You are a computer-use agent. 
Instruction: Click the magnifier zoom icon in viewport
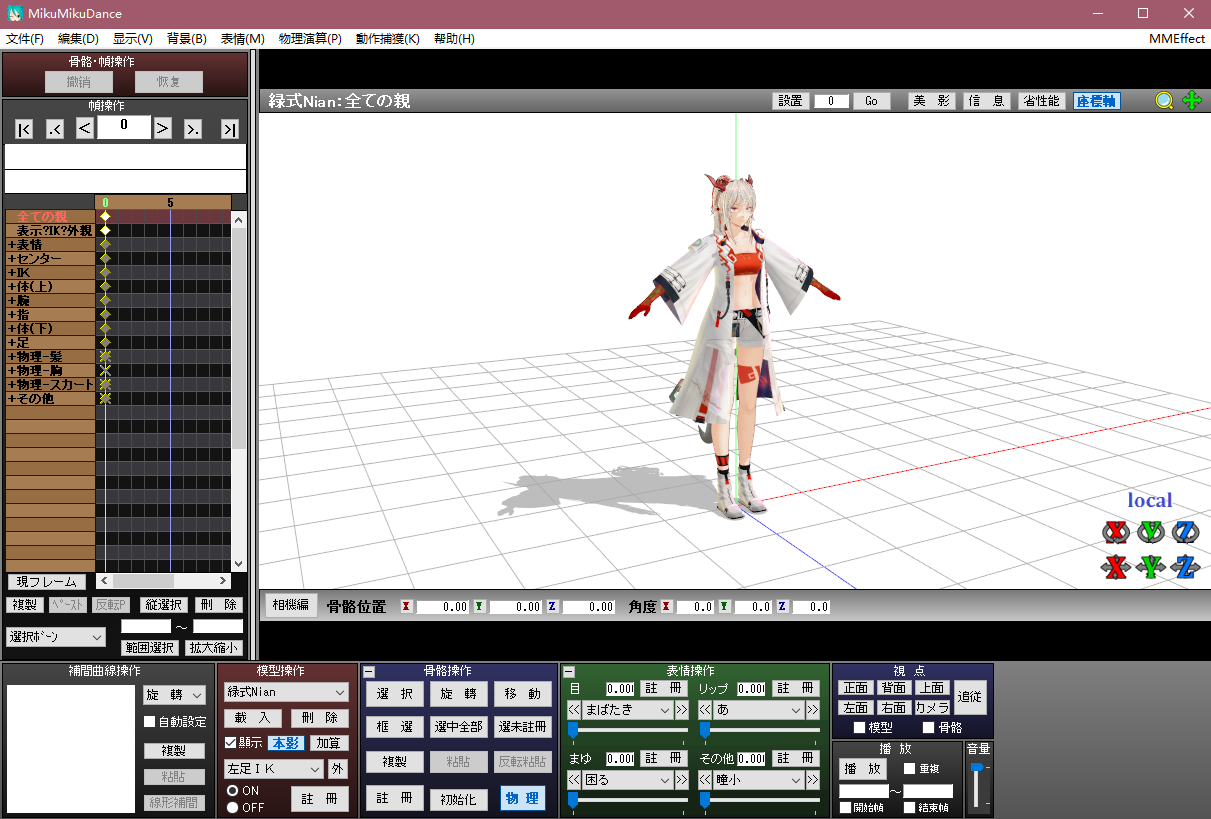click(x=1164, y=101)
